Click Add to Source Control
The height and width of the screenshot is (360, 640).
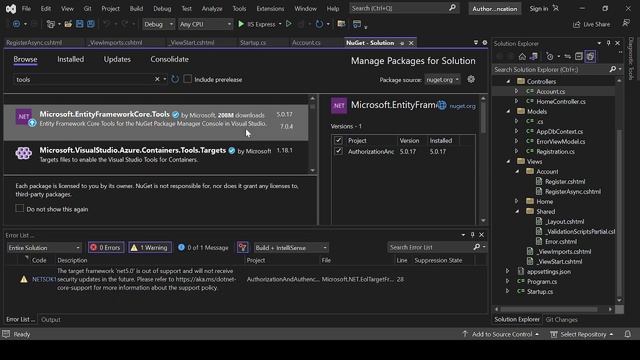(501, 334)
